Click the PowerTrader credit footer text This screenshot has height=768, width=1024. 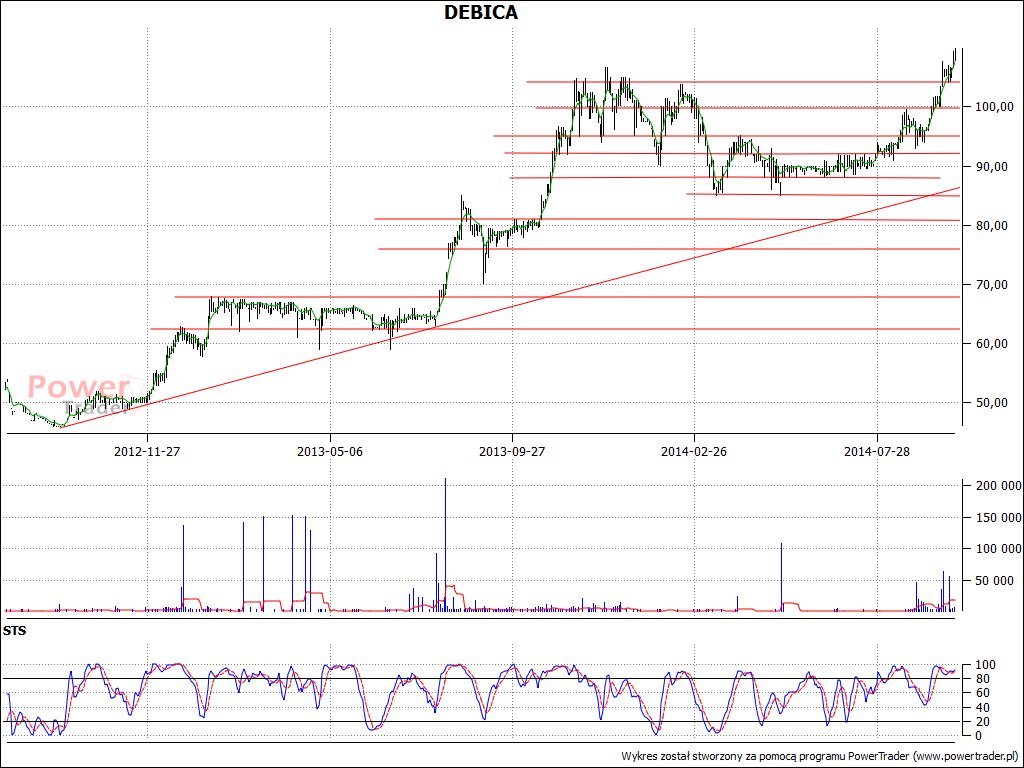(820, 756)
